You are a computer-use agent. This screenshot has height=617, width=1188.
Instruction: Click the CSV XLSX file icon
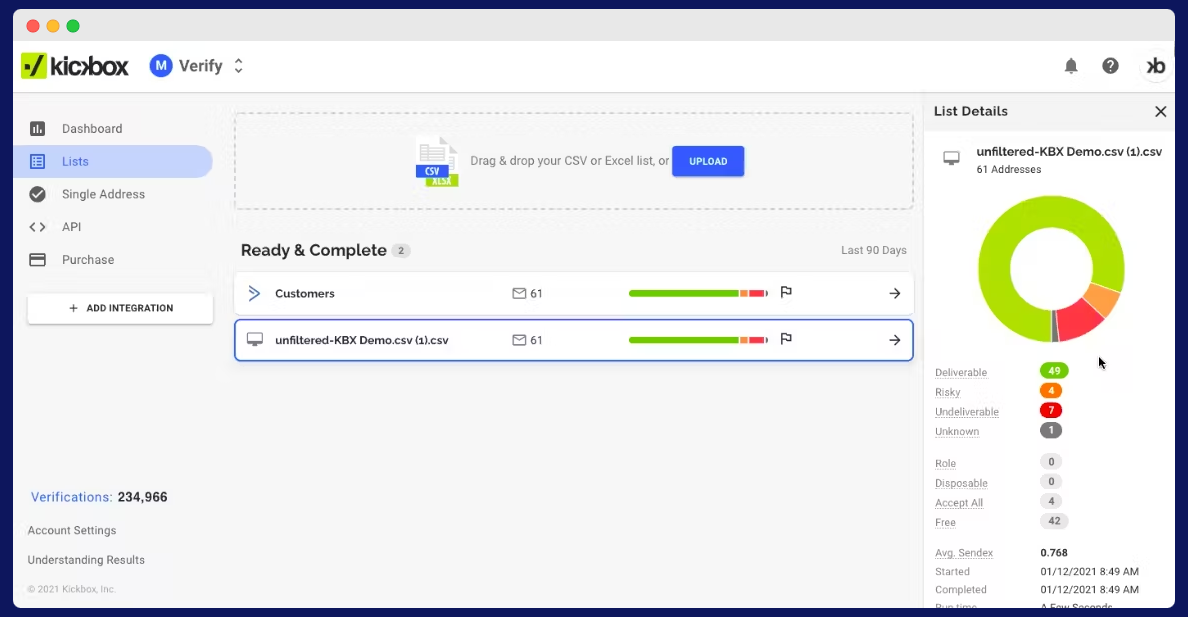pos(436,162)
